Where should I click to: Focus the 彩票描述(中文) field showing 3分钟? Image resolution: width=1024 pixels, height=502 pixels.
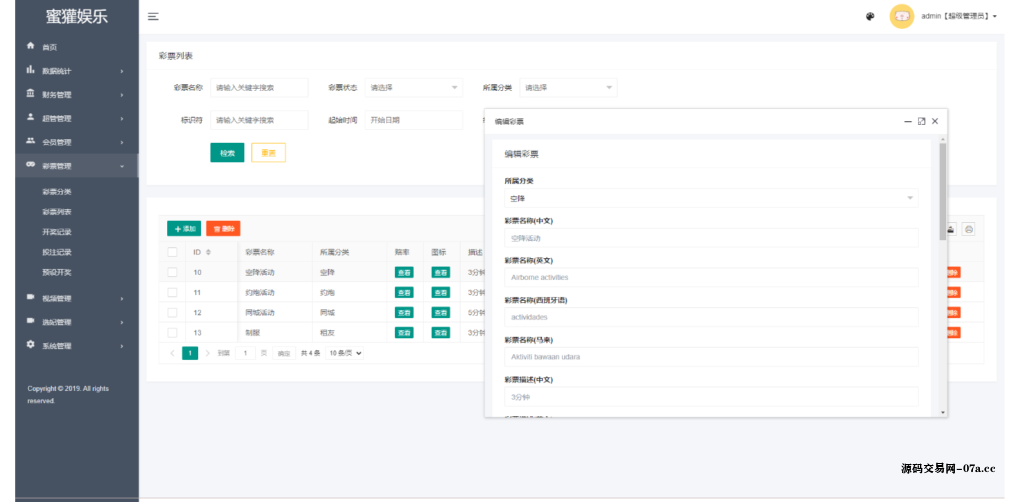coord(711,397)
